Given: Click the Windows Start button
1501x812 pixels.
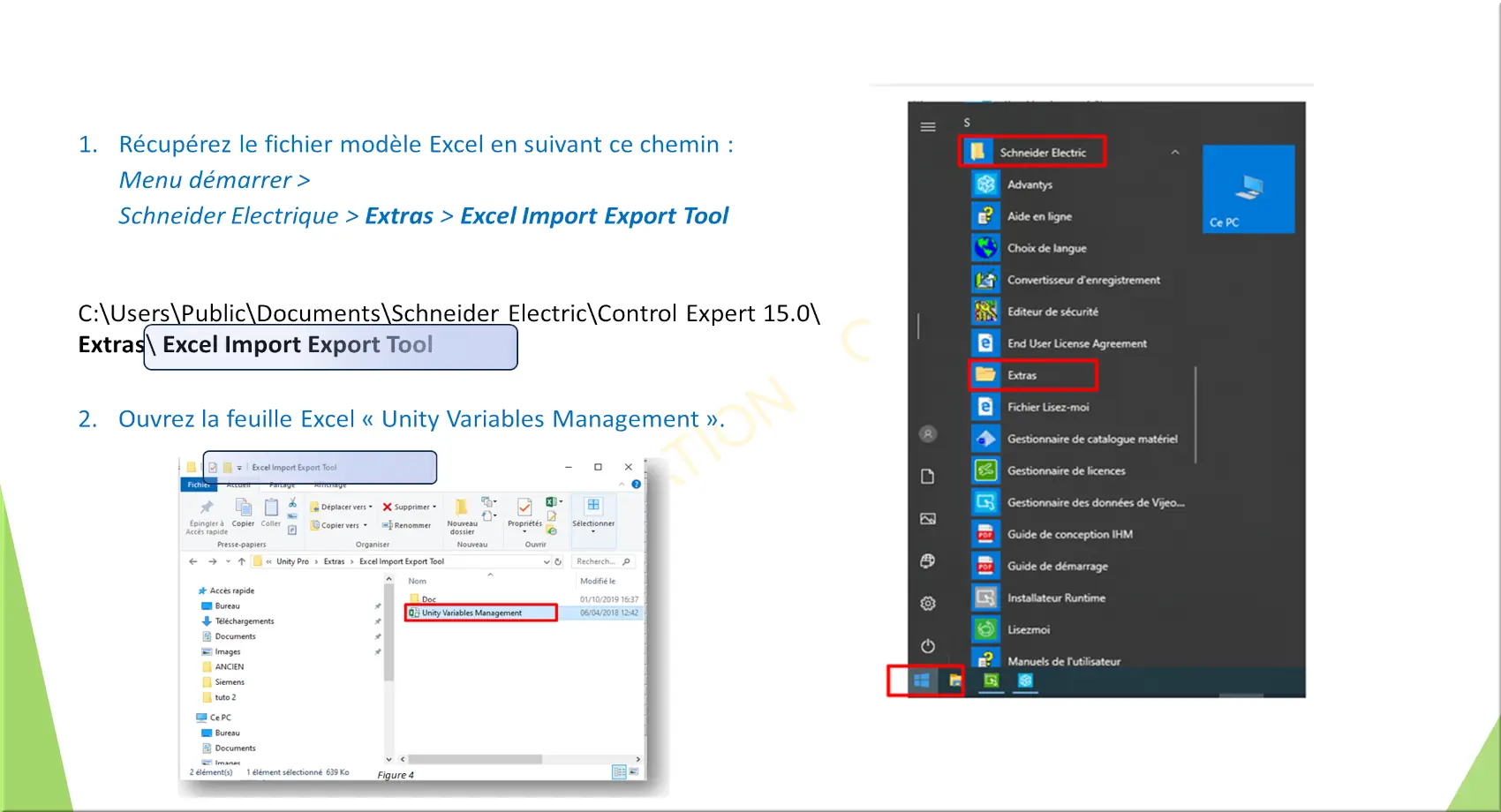Looking at the screenshot, I should point(921,680).
